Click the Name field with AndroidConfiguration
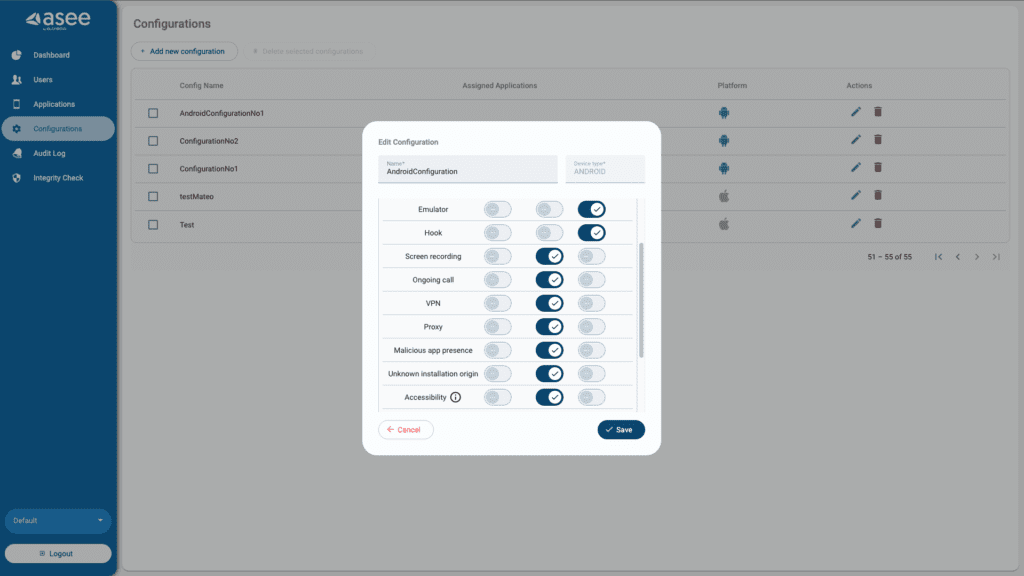The height and width of the screenshot is (576, 1024). click(x=467, y=169)
